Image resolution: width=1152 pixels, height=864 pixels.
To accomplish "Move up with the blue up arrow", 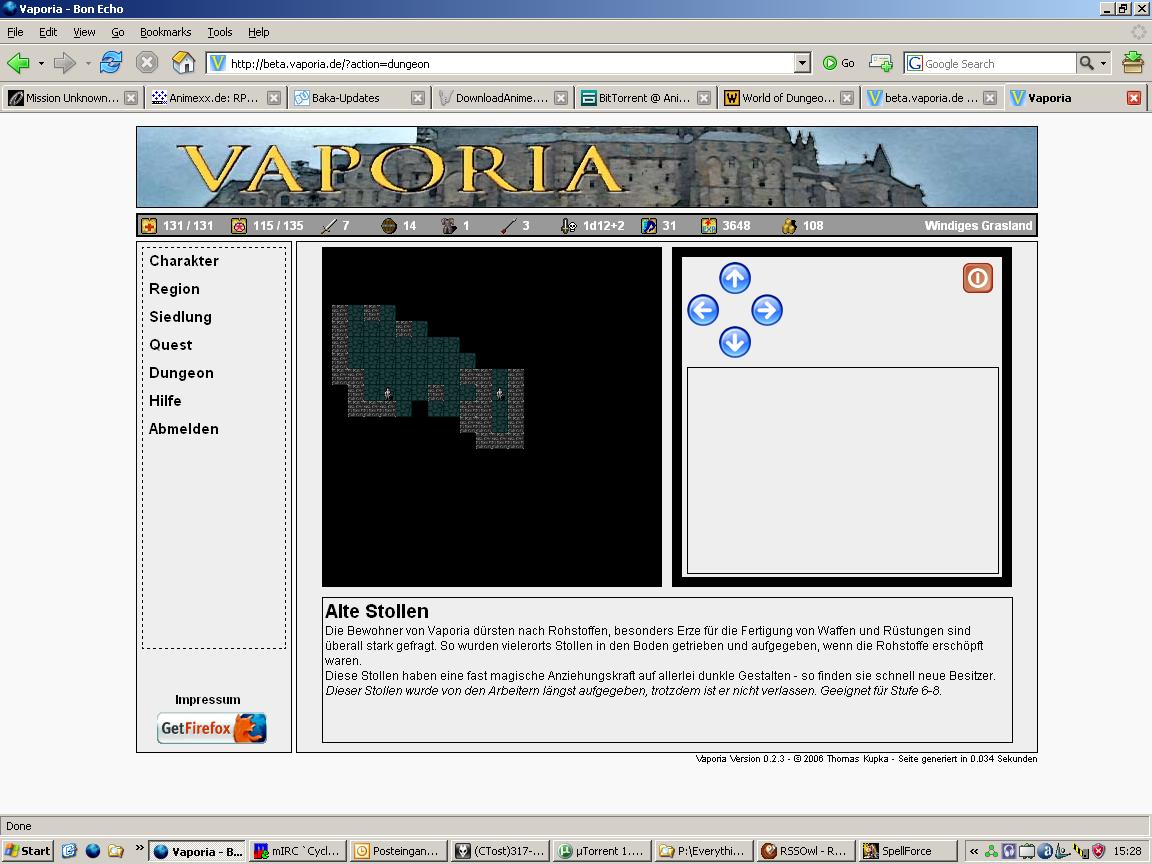I will (735, 278).
